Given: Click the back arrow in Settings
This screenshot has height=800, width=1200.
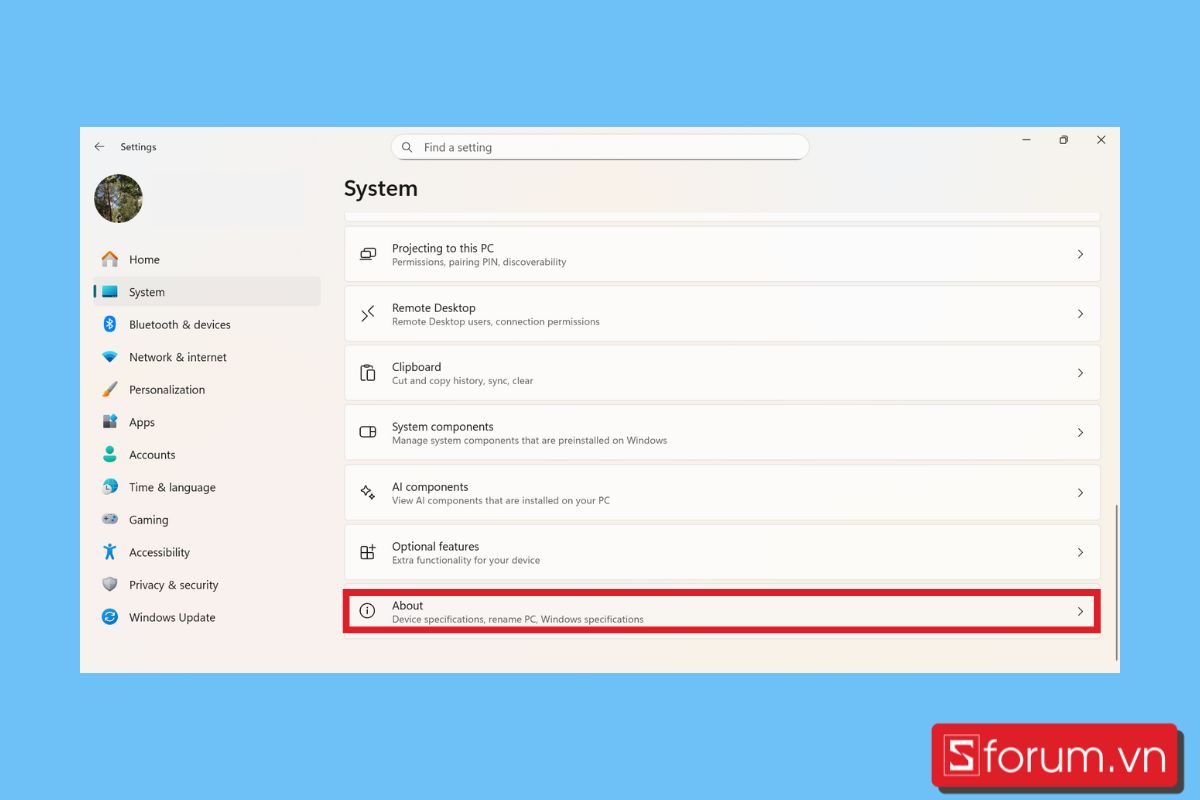Looking at the screenshot, I should pos(99,147).
